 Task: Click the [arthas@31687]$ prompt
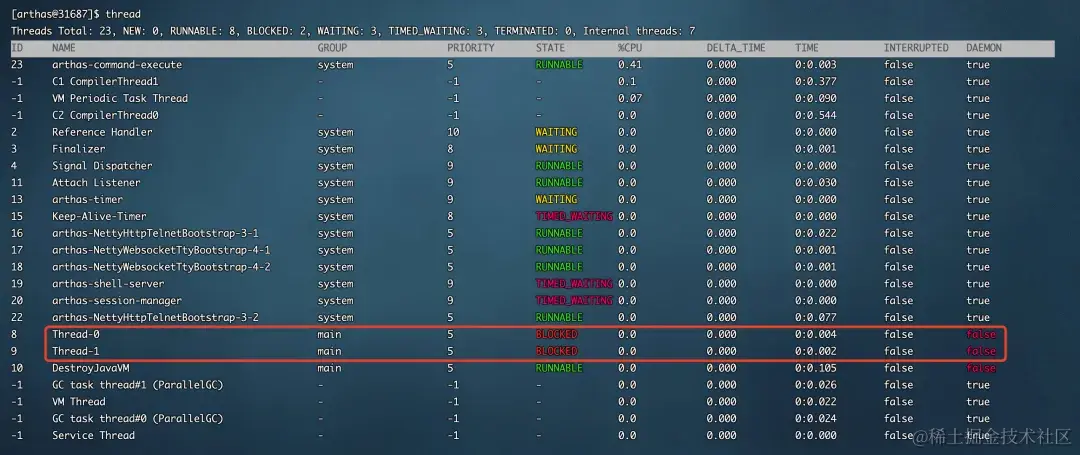click(55, 14)
